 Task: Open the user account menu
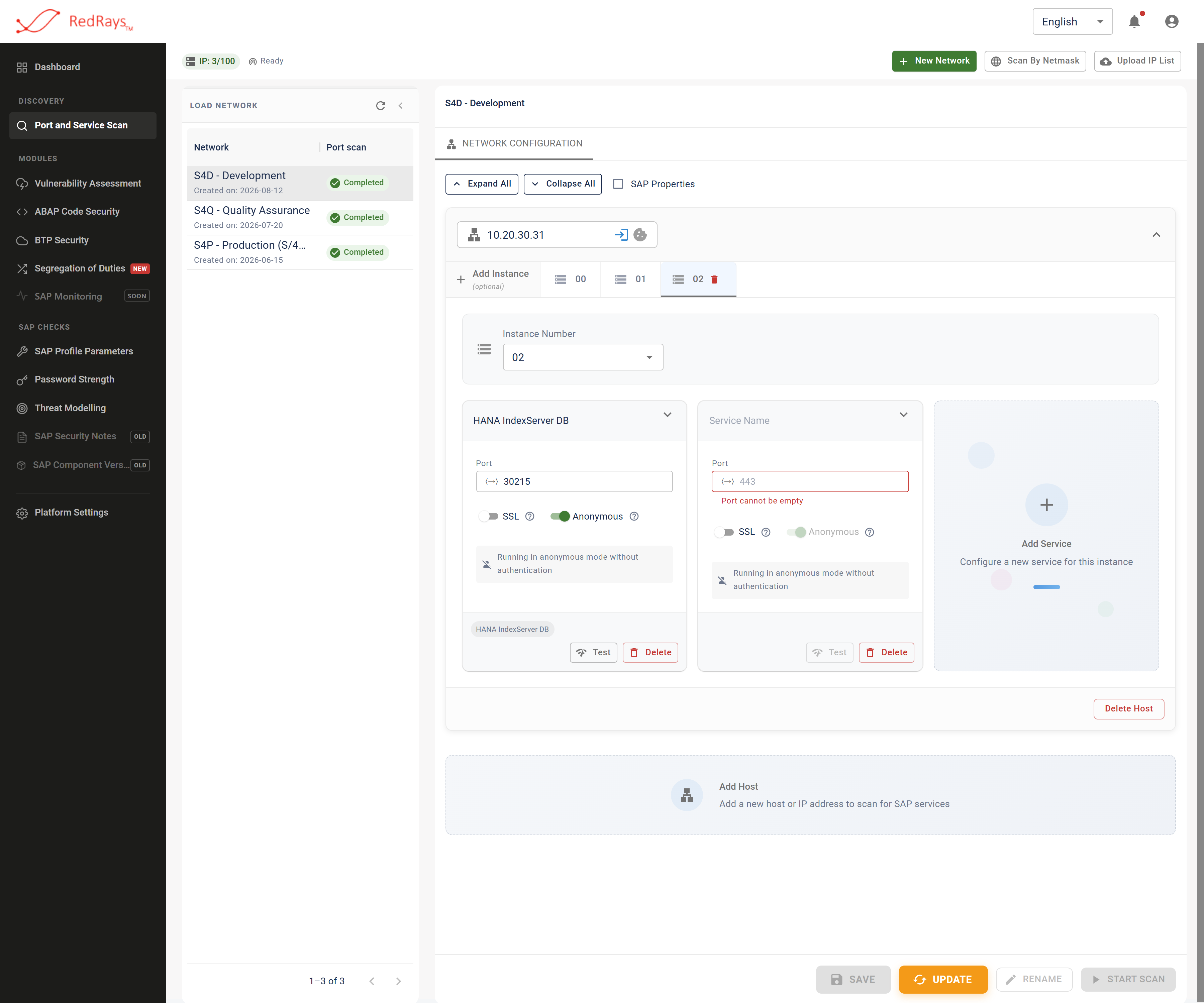(x=1171, y=22)
